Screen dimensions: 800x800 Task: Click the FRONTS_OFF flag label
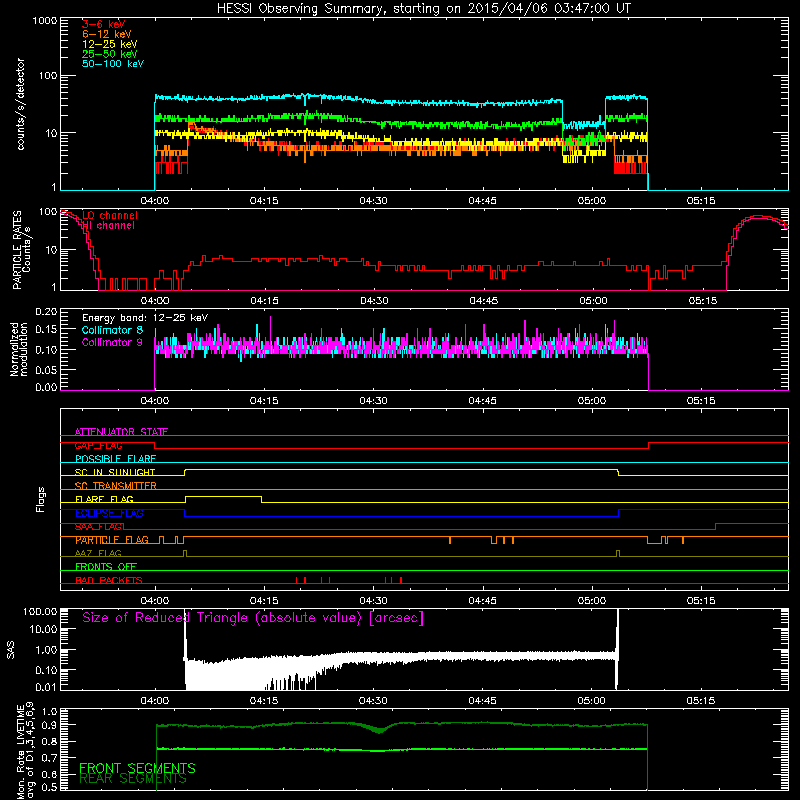(106, 567)
